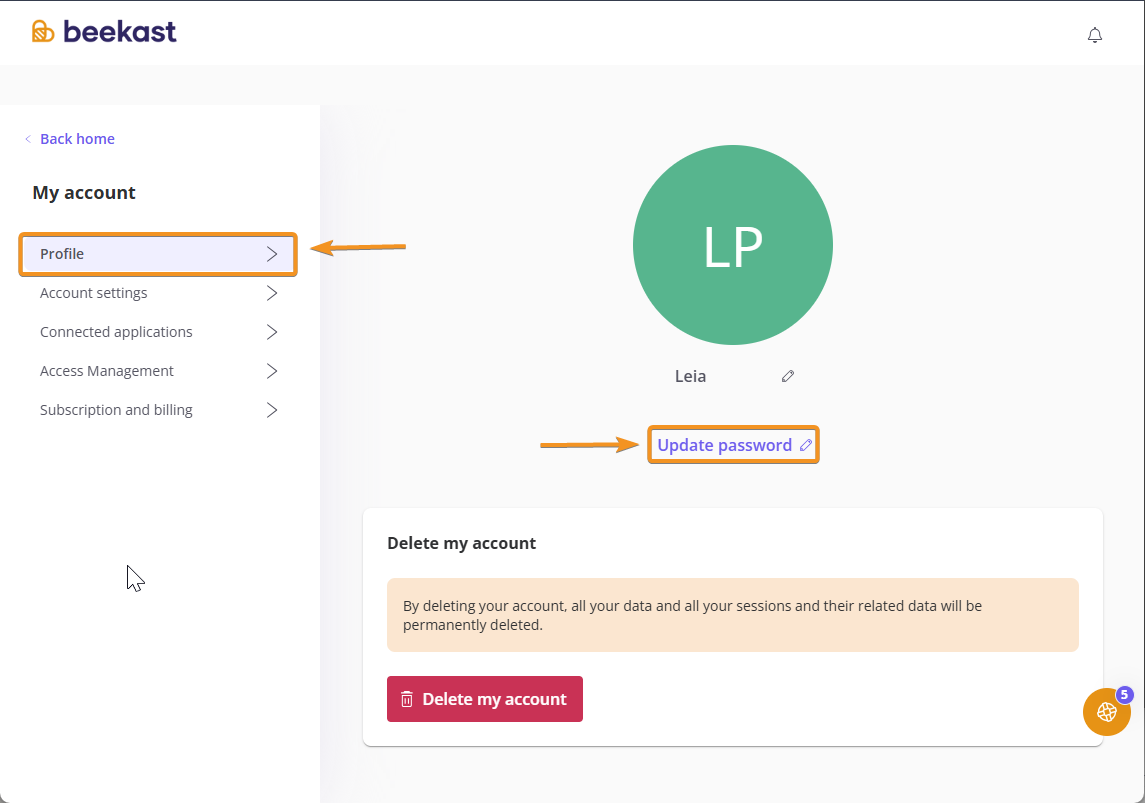
Task: Expand the Access Management chevron
Action: pyautogui.click(x=272, y=371)
